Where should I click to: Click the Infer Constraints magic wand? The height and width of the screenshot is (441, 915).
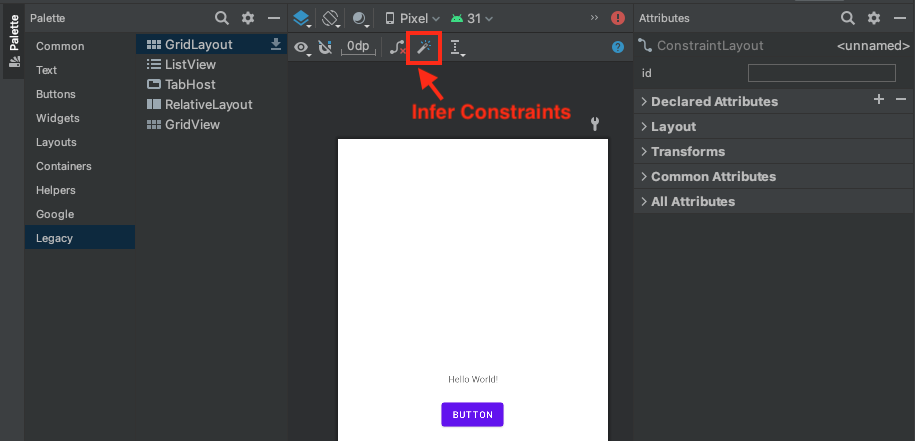[424, 47]
